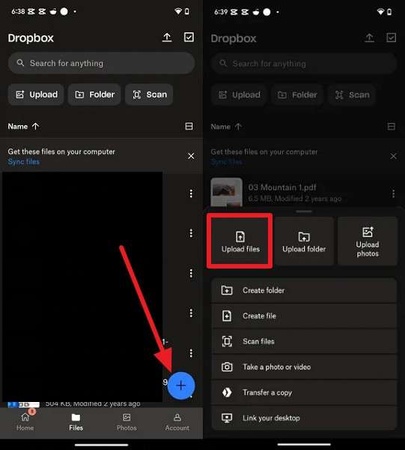This screenshot has width=405, height=450.
Task: Tap dimmed banner close X on right screen
Action: [x=393, y=156]
